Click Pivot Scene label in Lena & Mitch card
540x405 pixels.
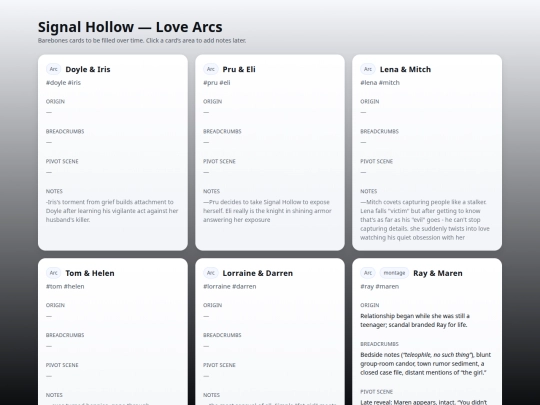(x=376, y=162)
